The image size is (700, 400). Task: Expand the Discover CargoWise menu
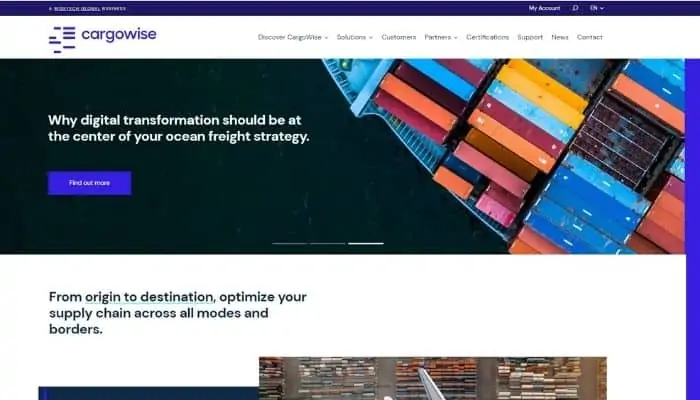click(293, 37)
